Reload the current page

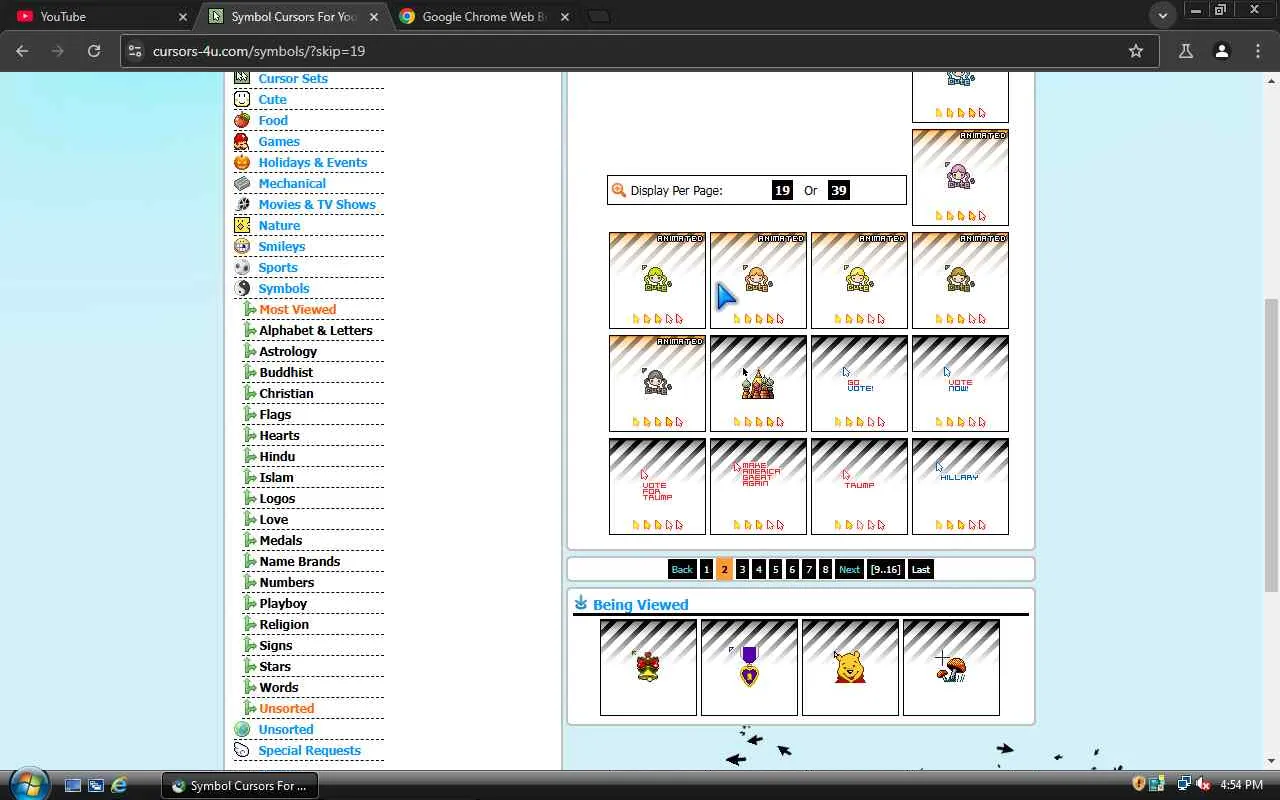tap(94, 51)
